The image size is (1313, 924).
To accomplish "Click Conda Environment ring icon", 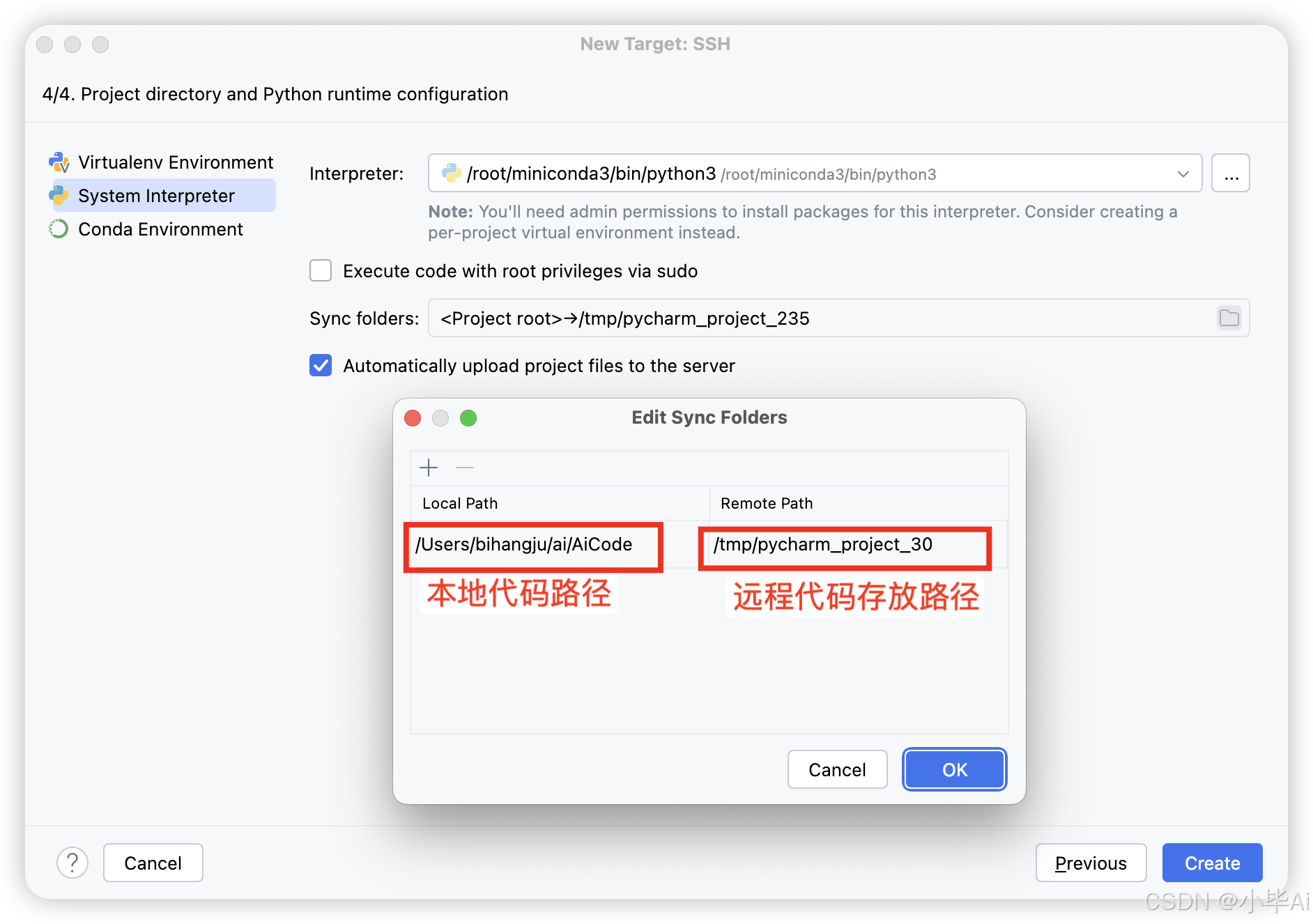I will [59, 229].
